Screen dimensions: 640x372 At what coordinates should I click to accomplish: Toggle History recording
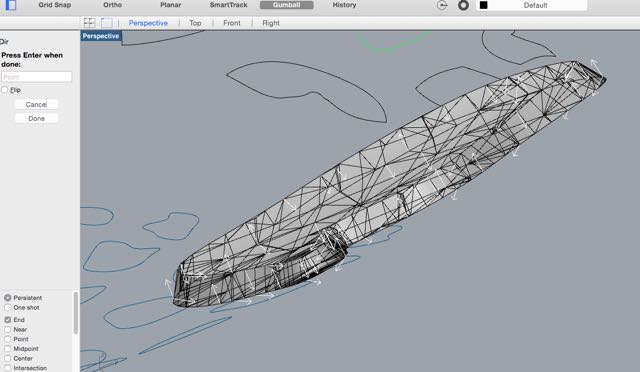point(344,5)
